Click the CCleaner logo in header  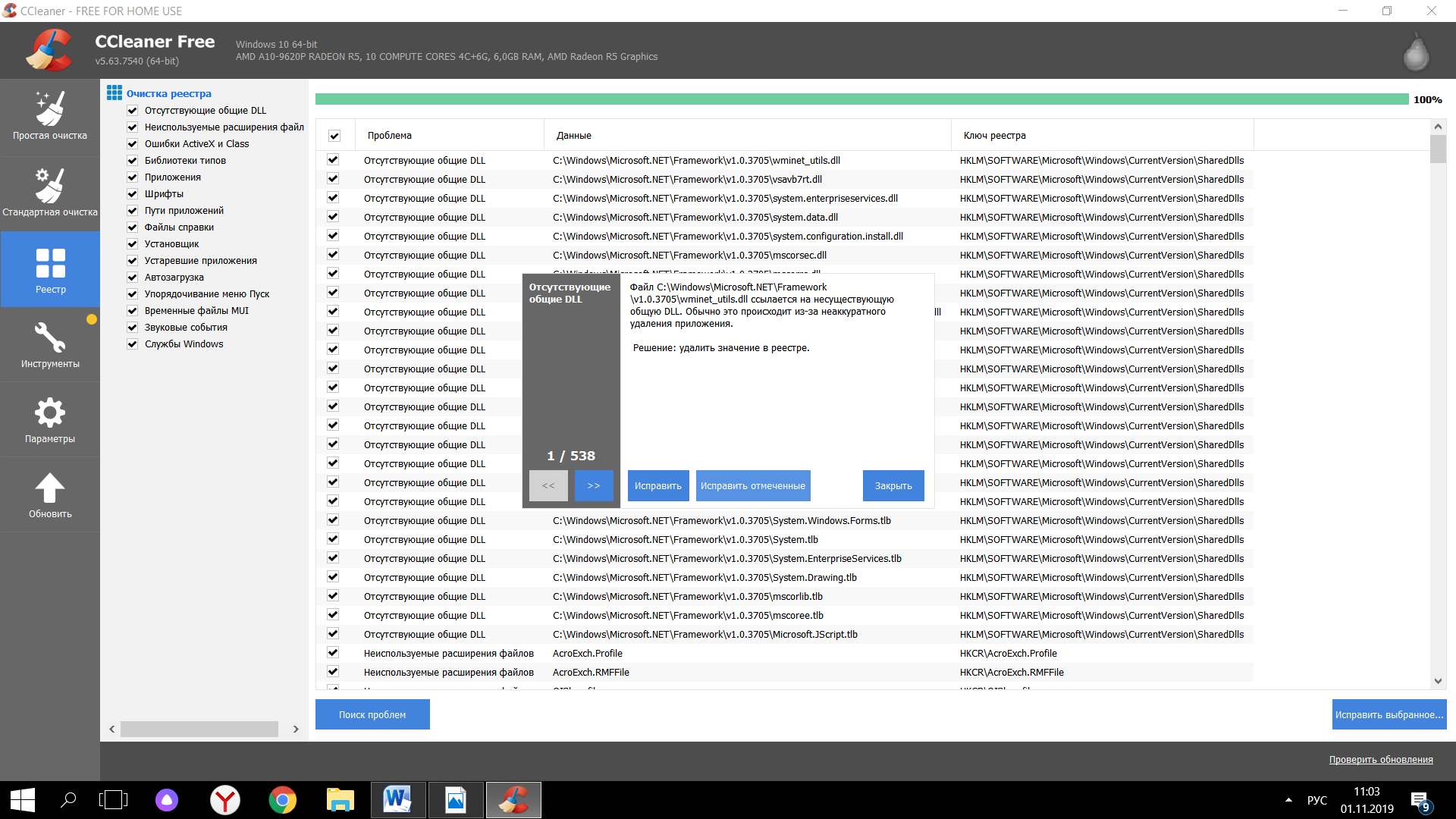[x=49, y=50]
